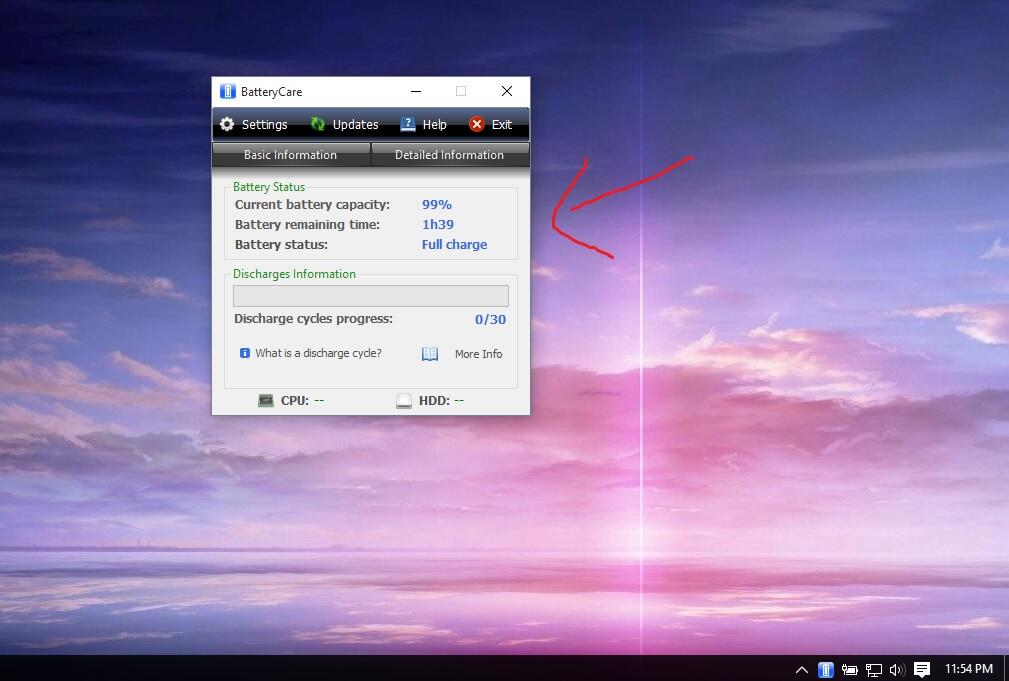Open BatteryCare Settings
This screenshot has width=1009, height=681.
coord(254,124)
